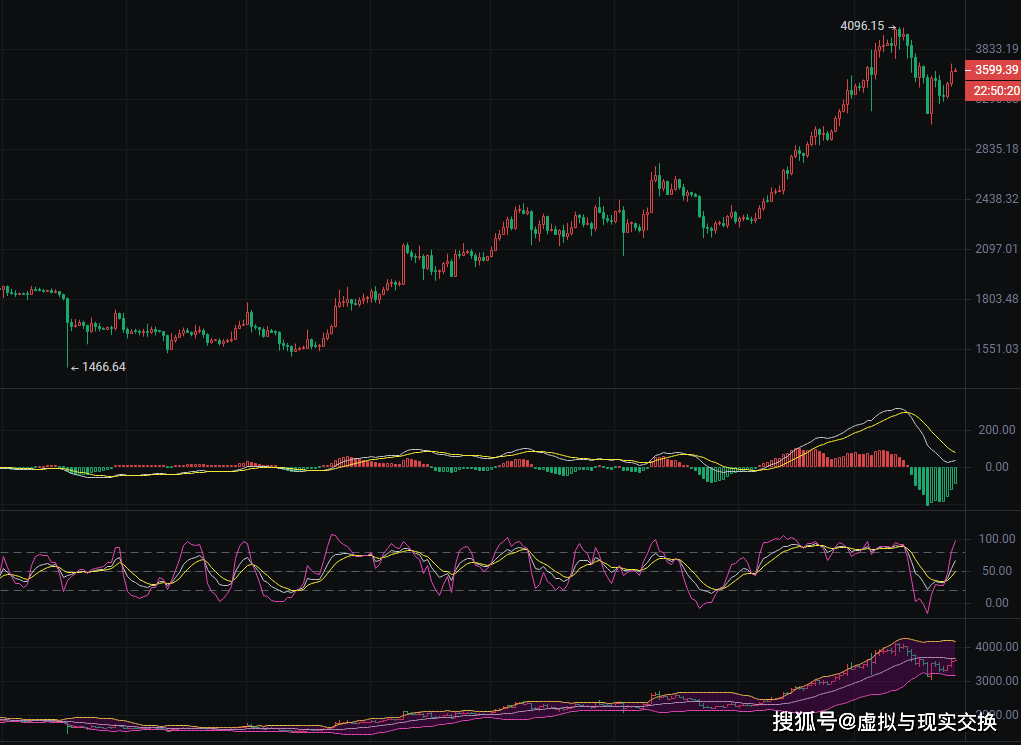Click the 1803.48 price axis label
This screenshot has width=1021, height=745.
click(996, 299)
